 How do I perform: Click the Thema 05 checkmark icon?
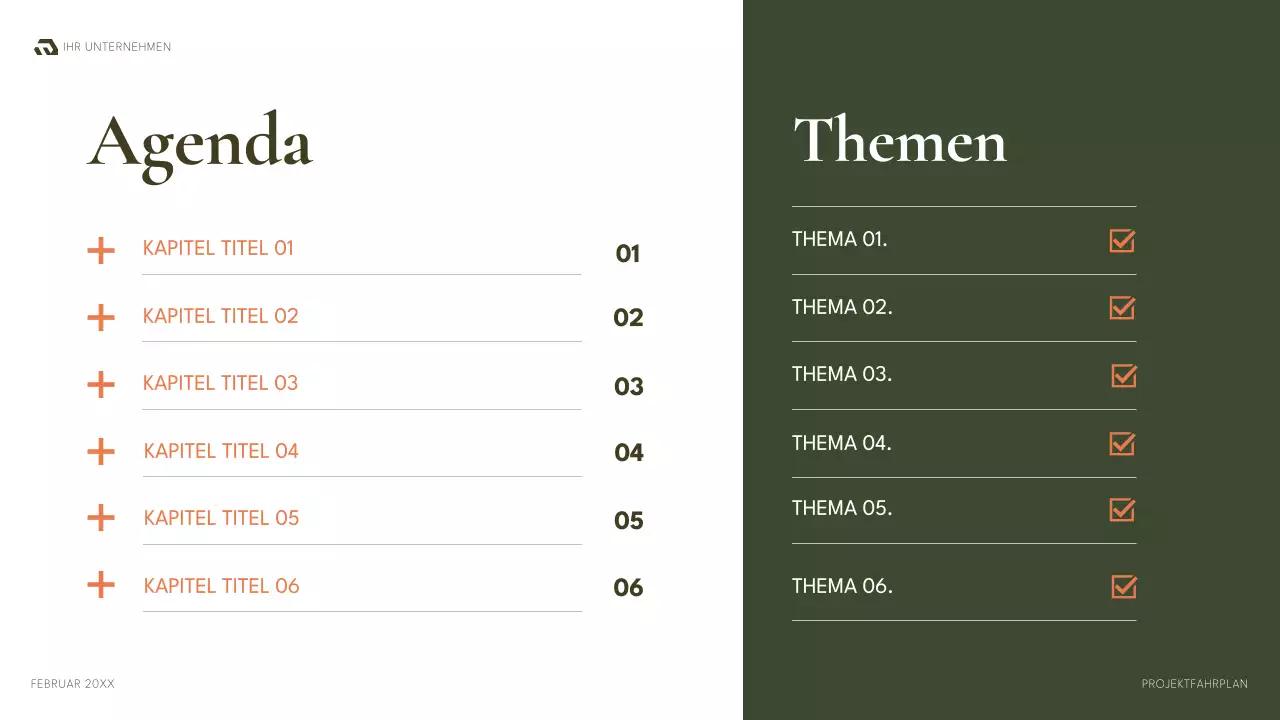[x=1122, y=510]
